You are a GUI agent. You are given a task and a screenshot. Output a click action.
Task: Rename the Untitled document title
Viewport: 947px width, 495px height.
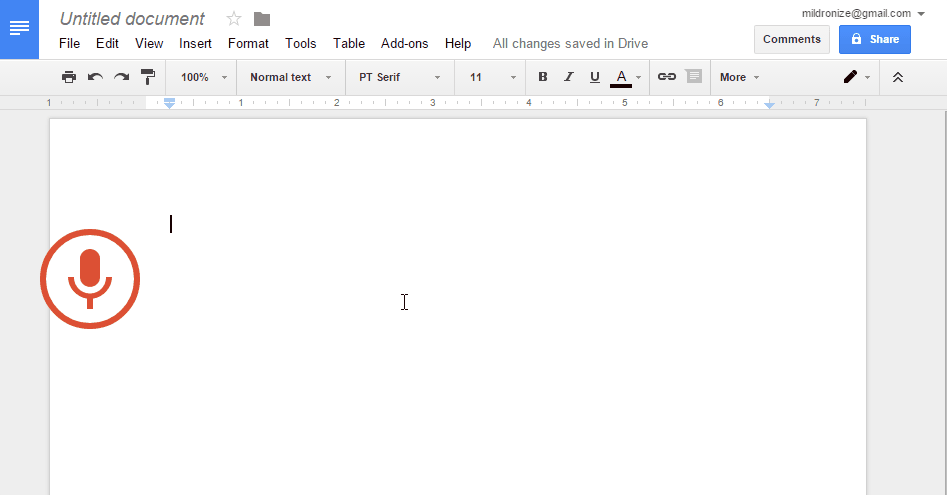[132, 19]
